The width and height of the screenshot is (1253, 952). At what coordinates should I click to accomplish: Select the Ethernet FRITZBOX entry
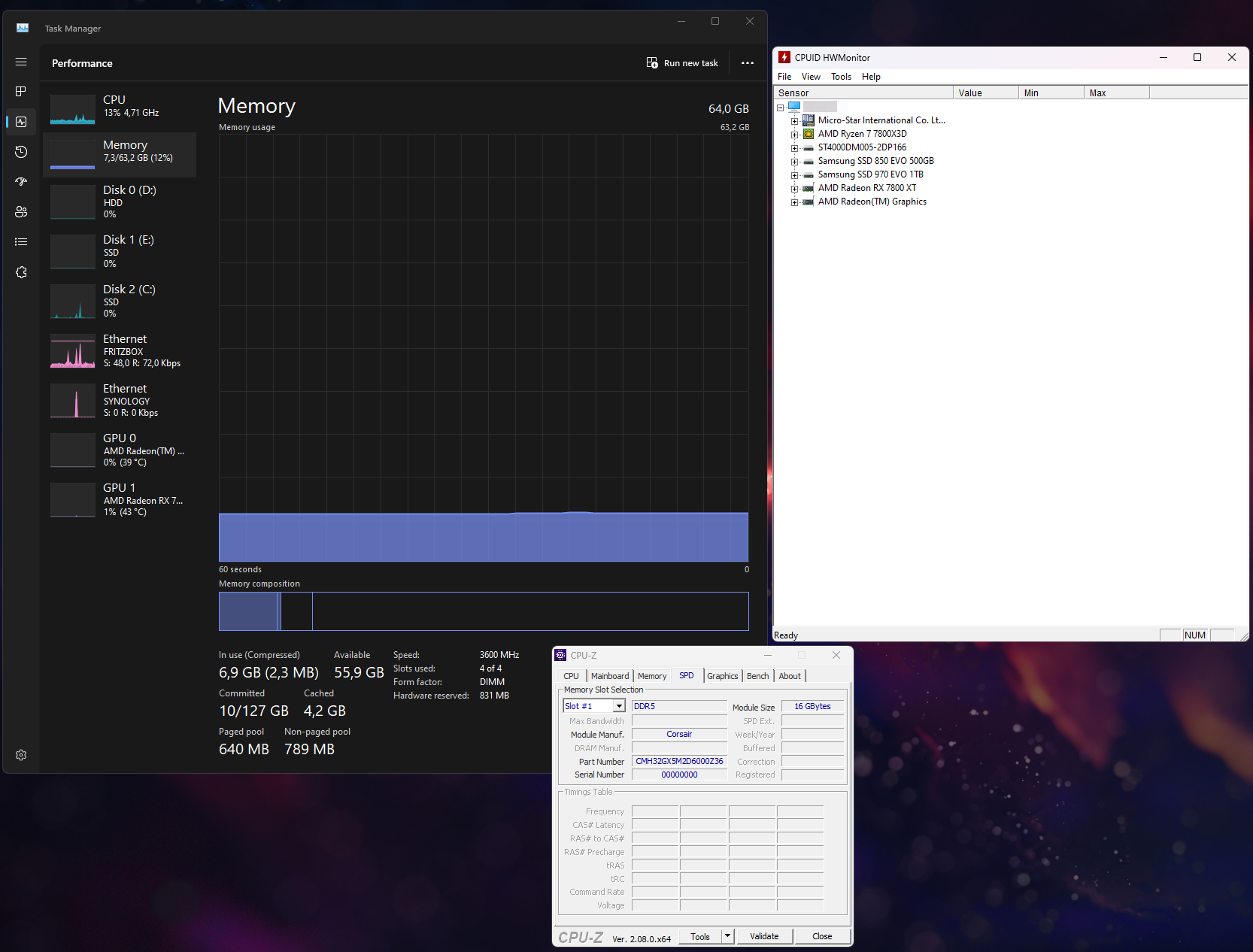[120, 352]
